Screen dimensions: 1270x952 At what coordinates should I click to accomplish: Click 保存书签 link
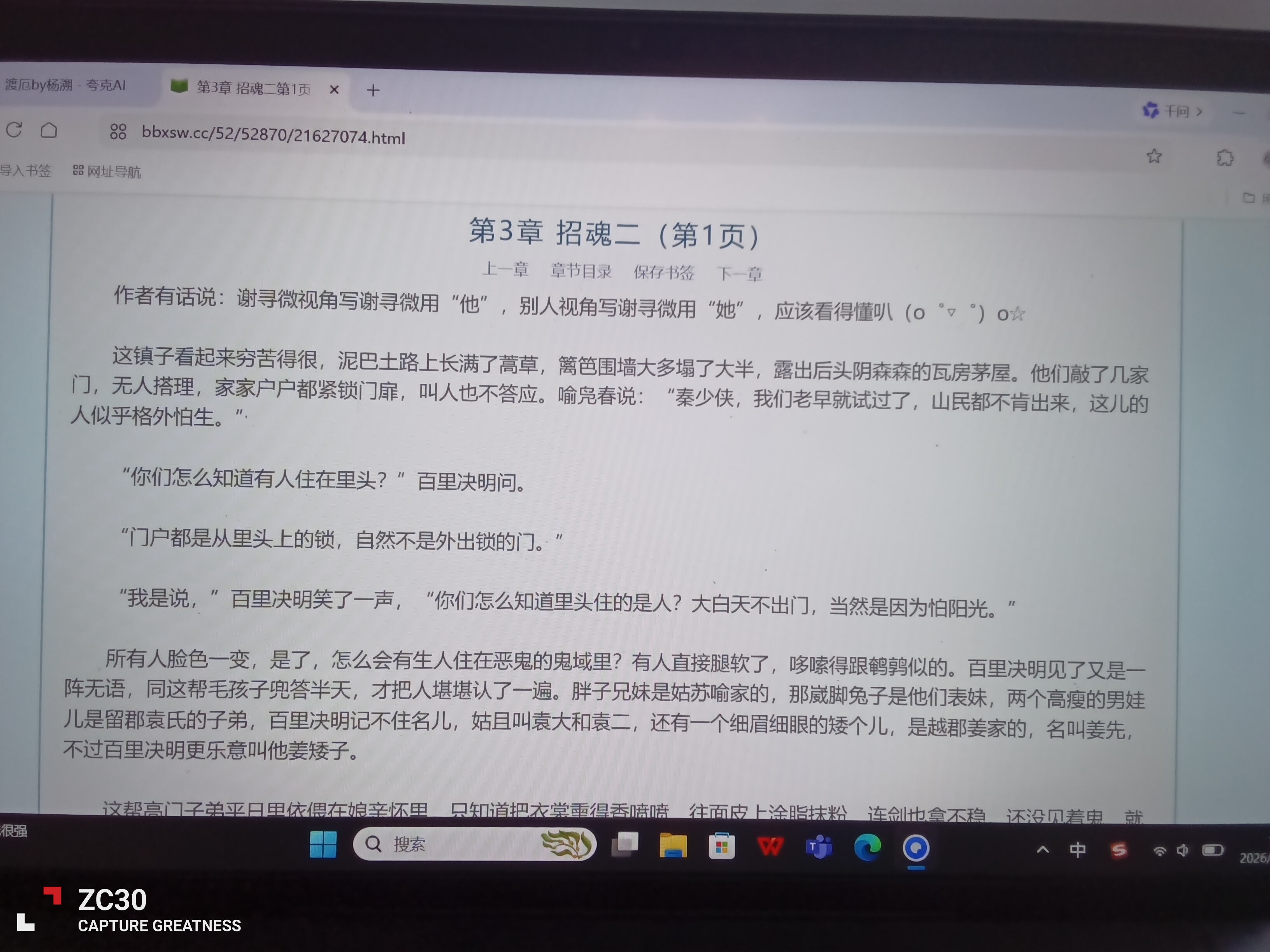coord(664,272)
